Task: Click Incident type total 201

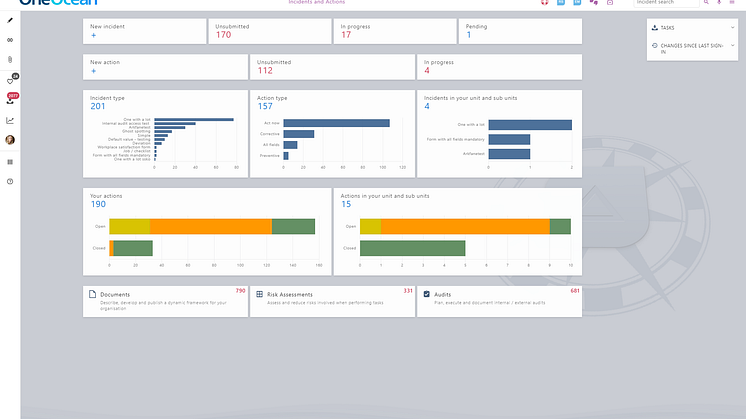Action: click(98, 107)
